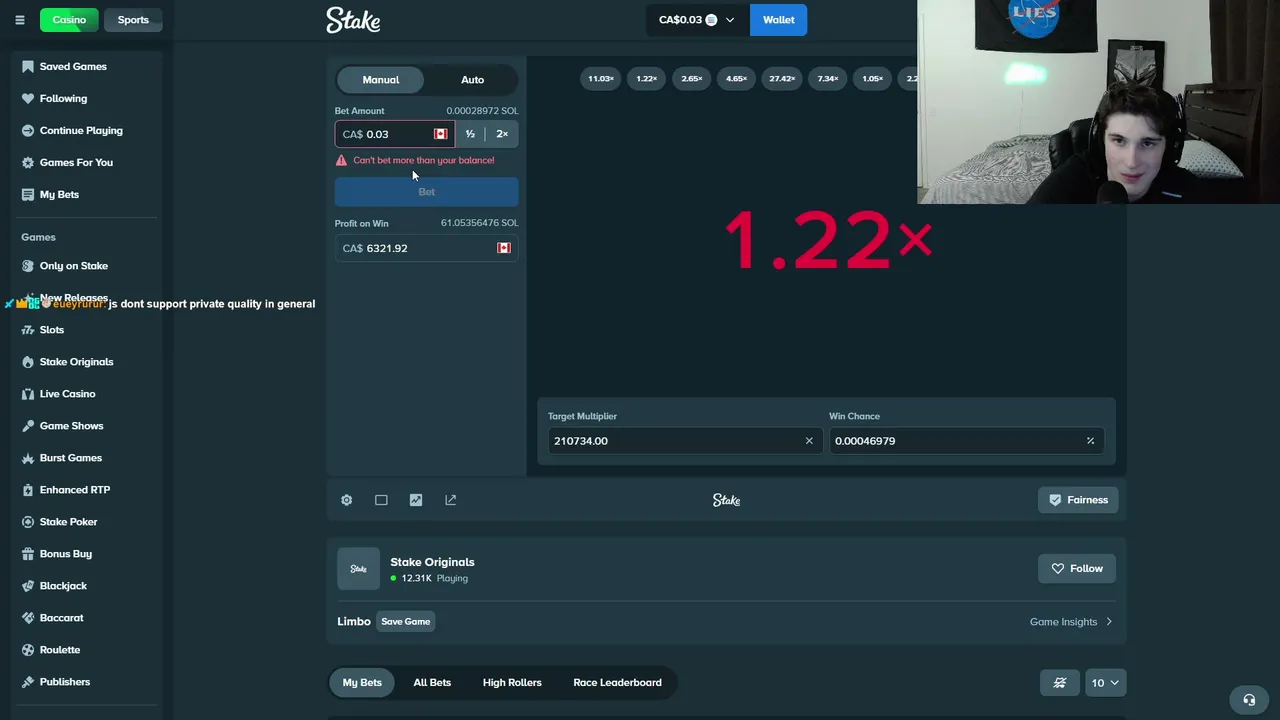1280x720 pixels.
Task: Select the Casino section
Action: pos(69,20)
